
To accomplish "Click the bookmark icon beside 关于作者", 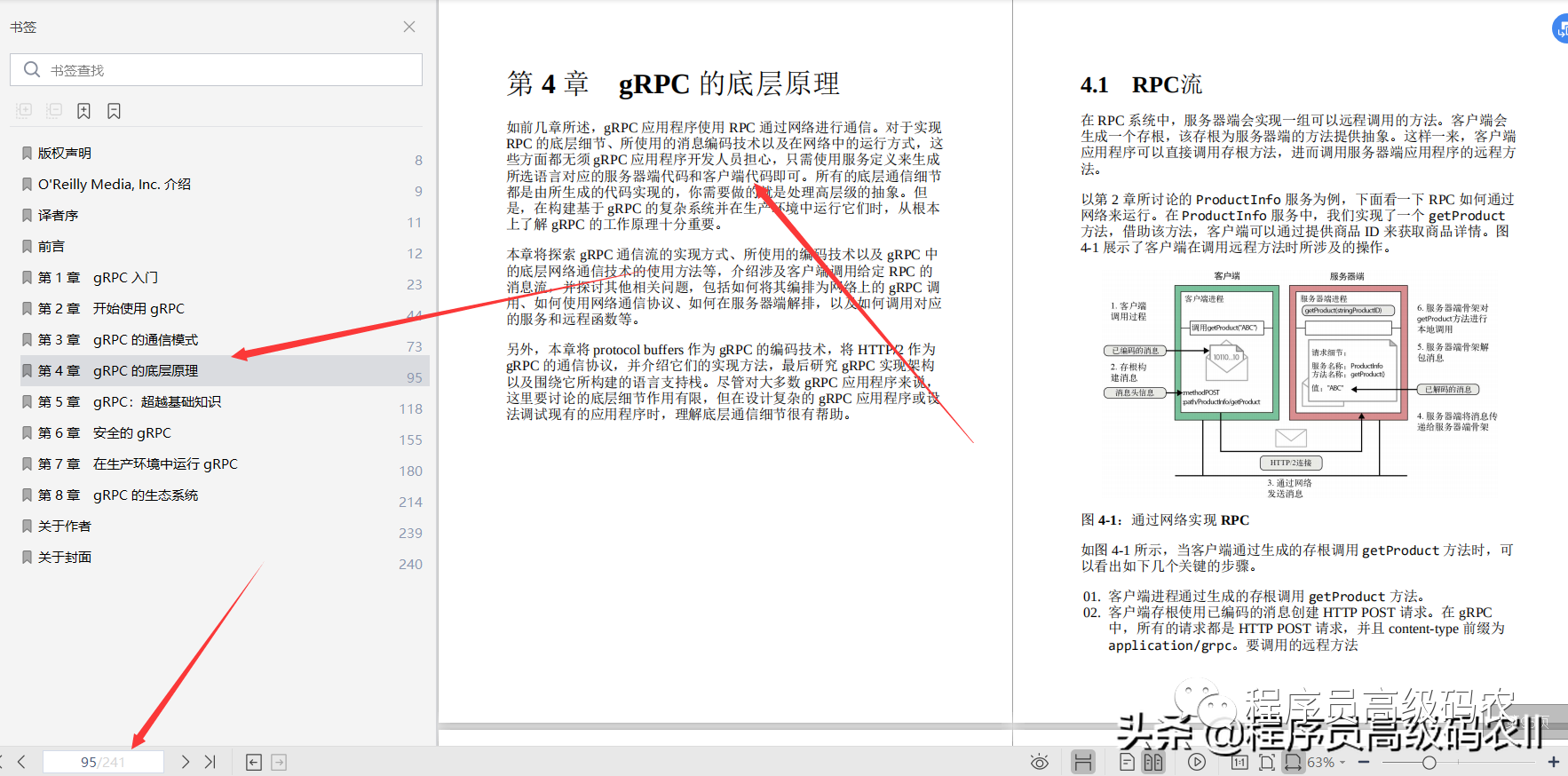I will pyautogui.click(x=27, y=526).
